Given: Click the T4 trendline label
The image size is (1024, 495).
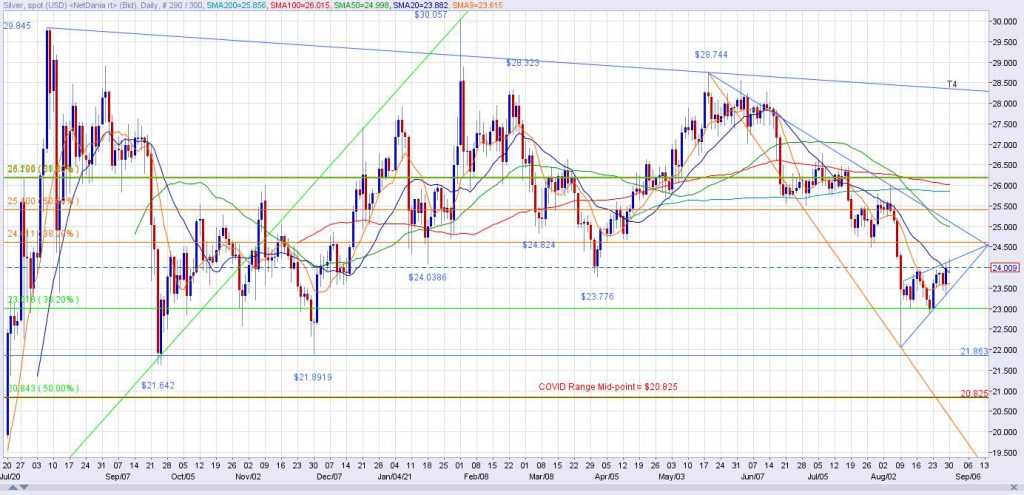Looking at the screenshot, I should (952, 84).
